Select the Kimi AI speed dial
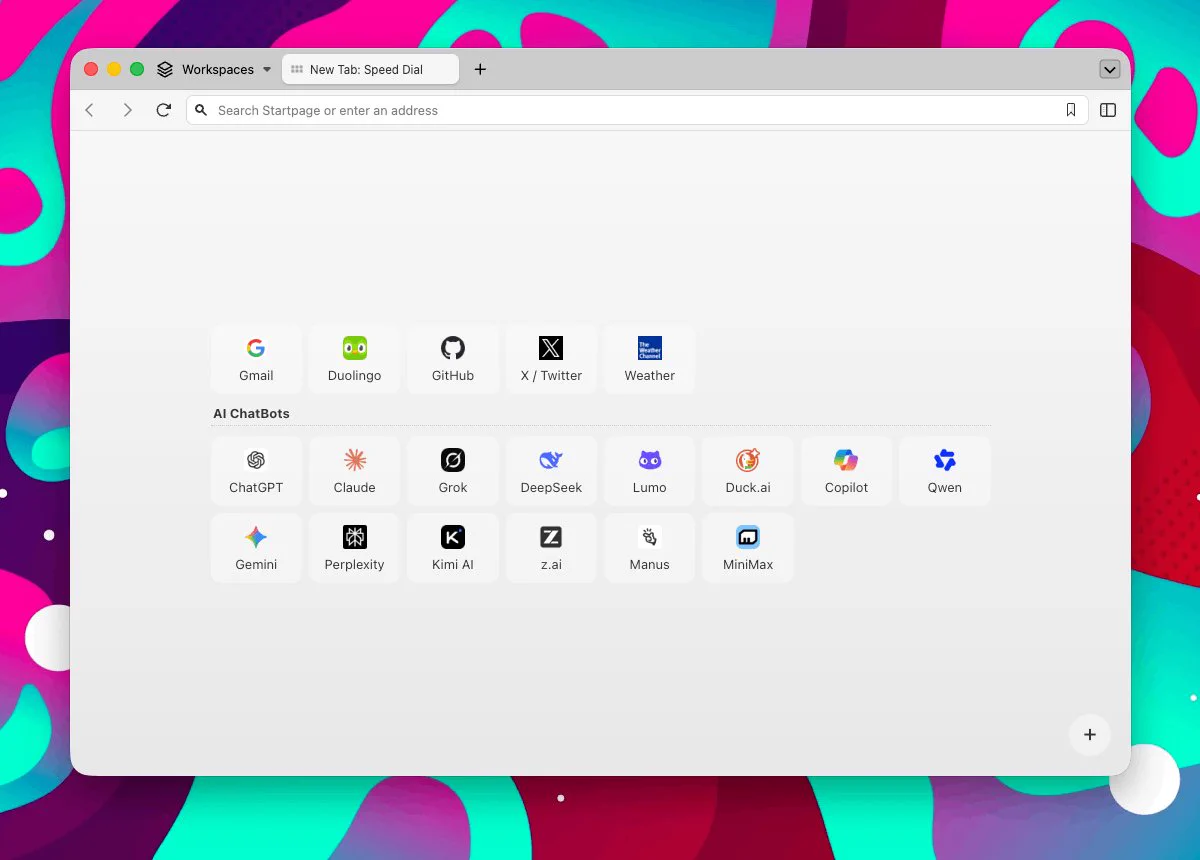This screenshot has width=1200, height=860. [452, 548]
